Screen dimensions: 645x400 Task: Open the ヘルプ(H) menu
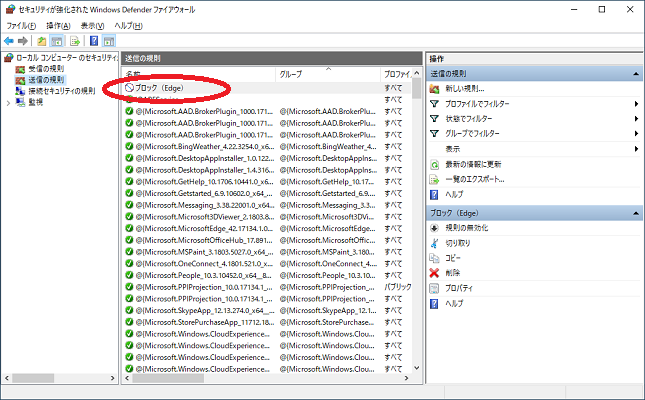pyautogui.click(x=128, y=26)
